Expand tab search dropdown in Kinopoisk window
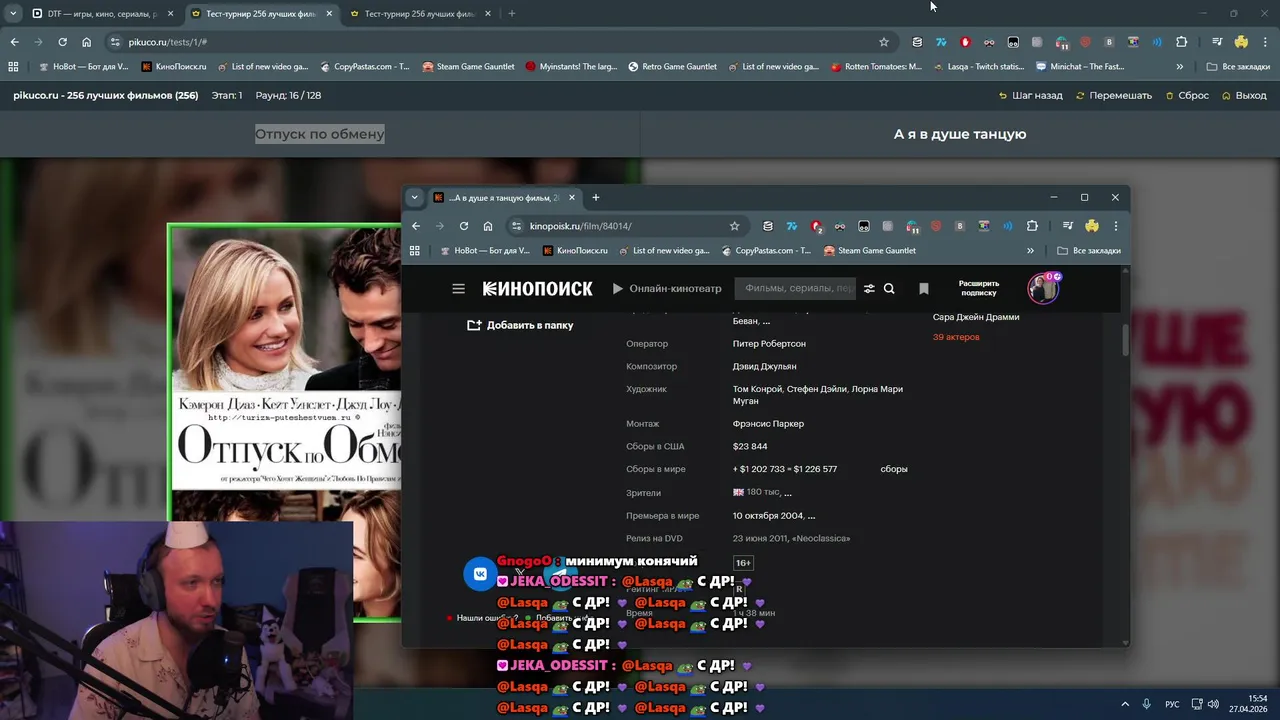The image size is (1280, 720). tap(415, 197)
